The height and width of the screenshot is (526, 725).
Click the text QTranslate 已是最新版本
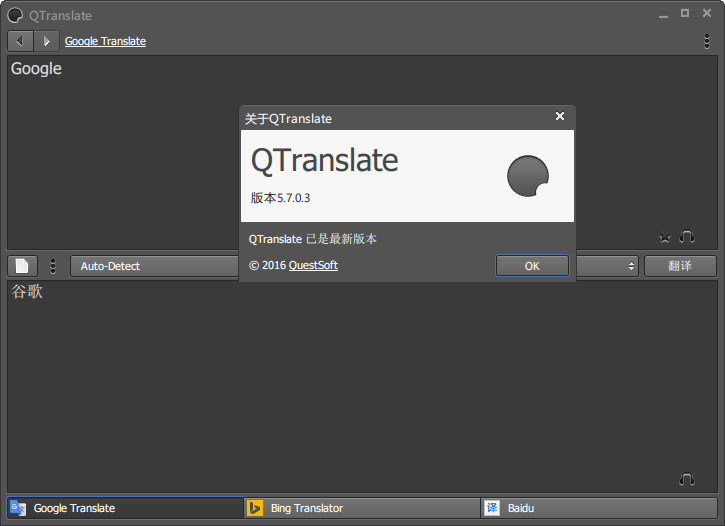click(313, 239)
